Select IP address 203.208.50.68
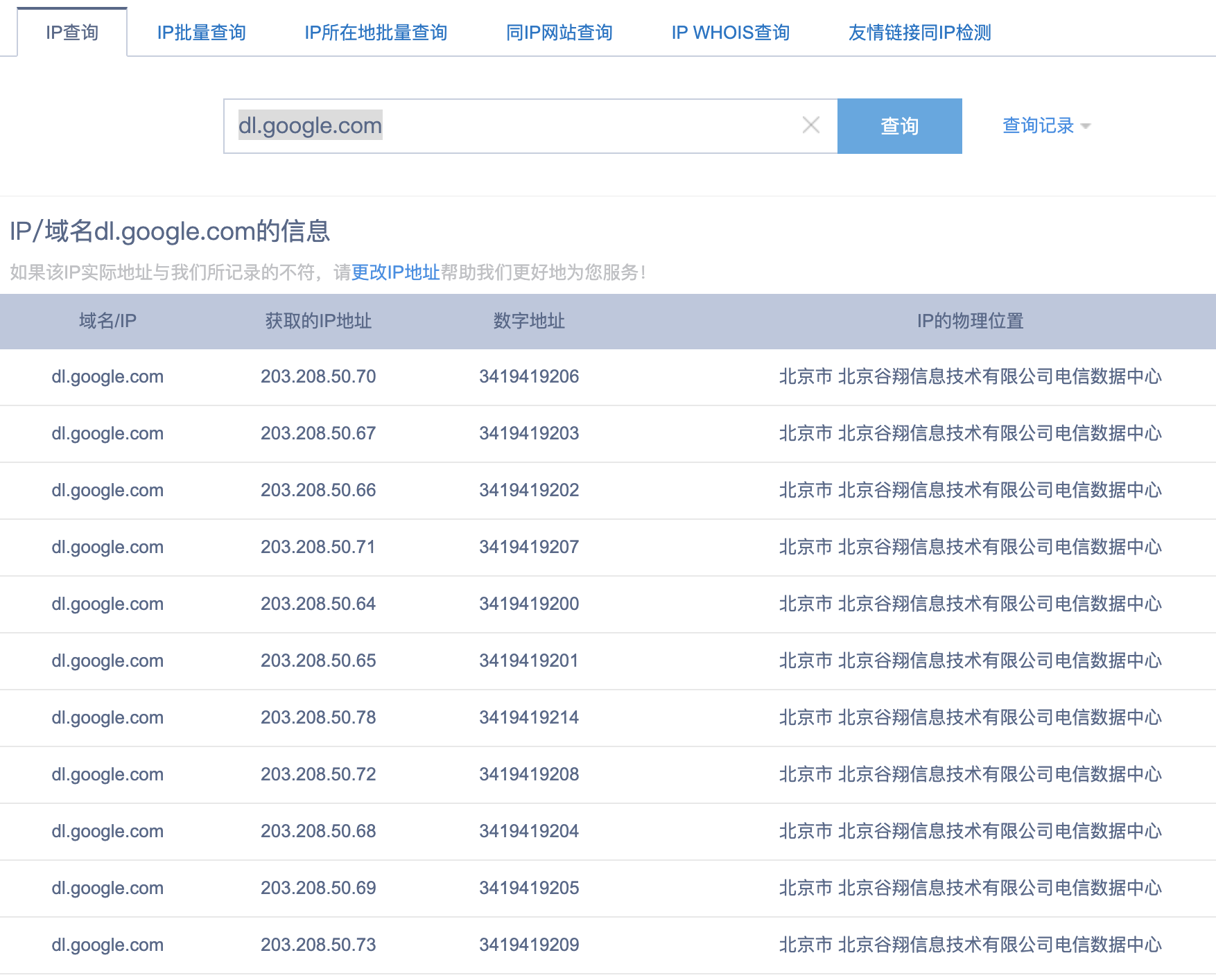The width and height of the screenshot is (1216, 980). (318, 831)
